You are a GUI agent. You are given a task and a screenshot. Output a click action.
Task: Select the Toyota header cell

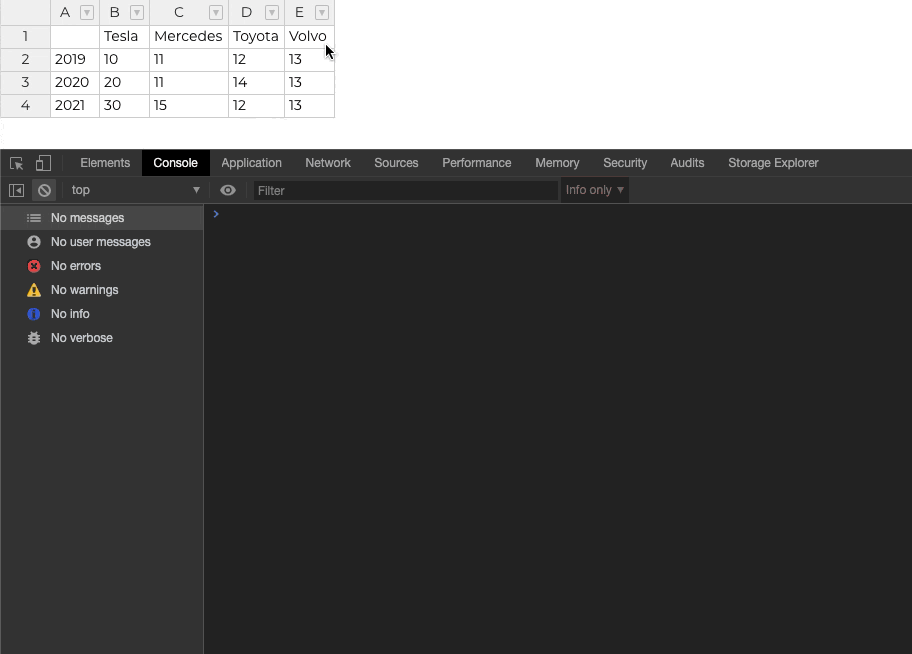[256, 37]
